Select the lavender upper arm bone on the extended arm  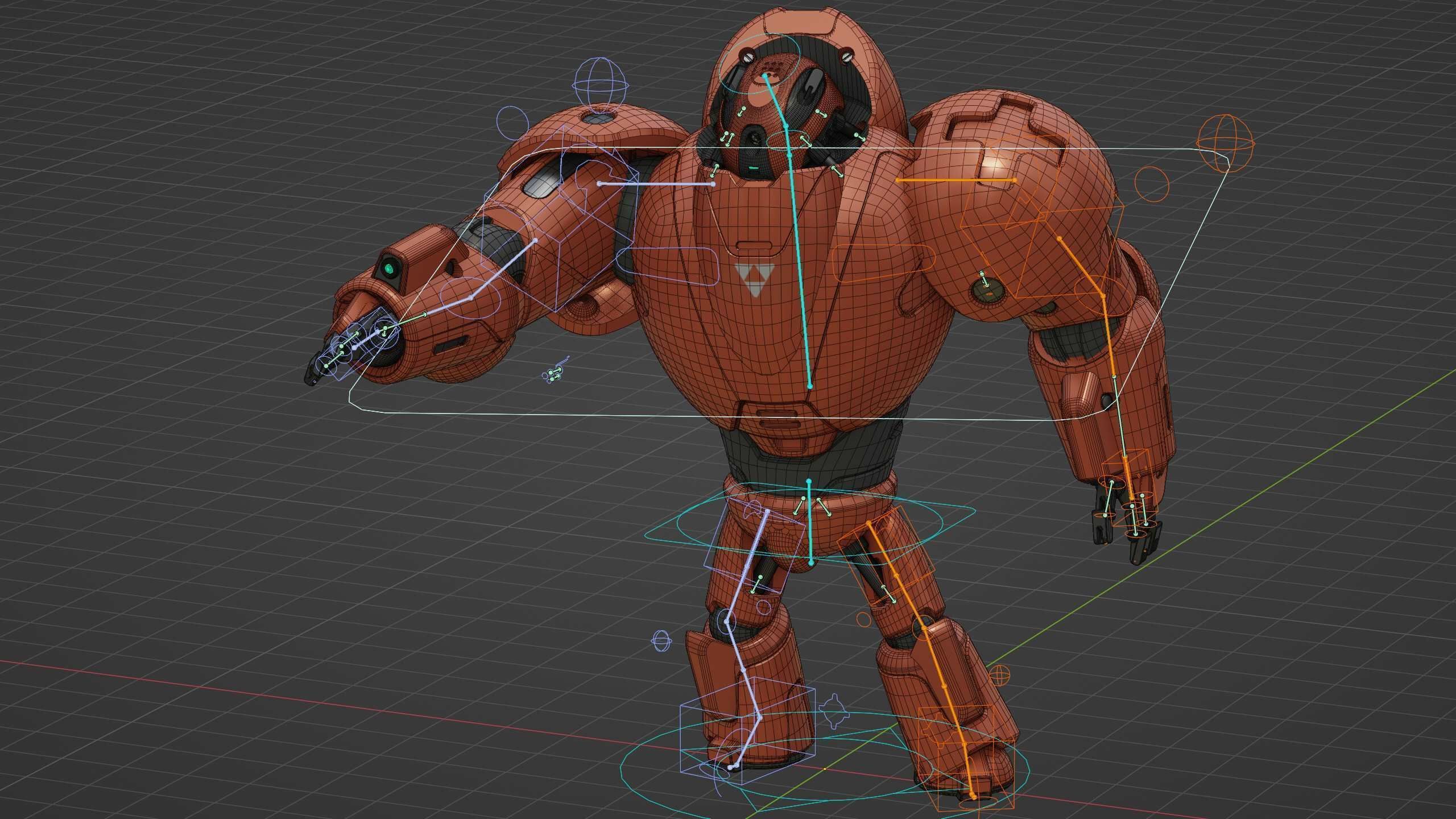pyautogui.click(x=504, y=268)
